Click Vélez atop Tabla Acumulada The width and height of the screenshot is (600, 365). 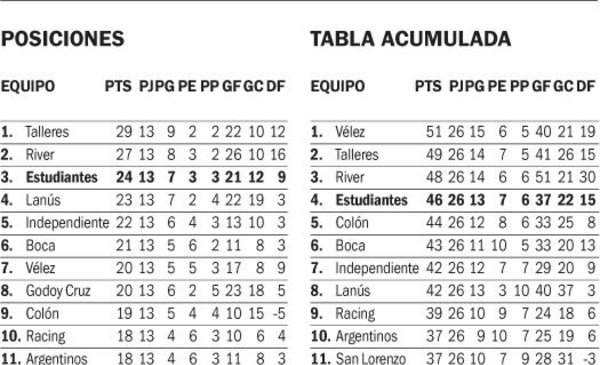pyautogui.click(x=350, y=132)
